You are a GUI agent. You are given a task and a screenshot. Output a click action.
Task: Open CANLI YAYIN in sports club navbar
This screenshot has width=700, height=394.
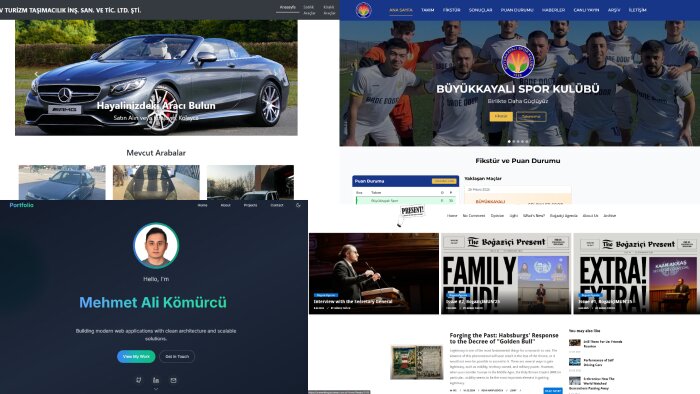586,10
